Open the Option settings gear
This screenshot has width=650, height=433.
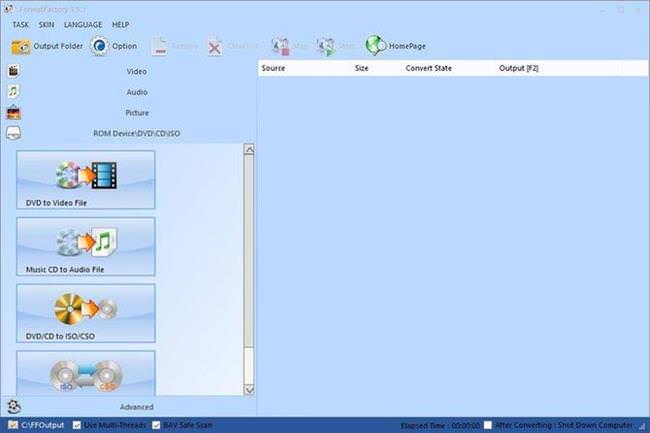114,46
